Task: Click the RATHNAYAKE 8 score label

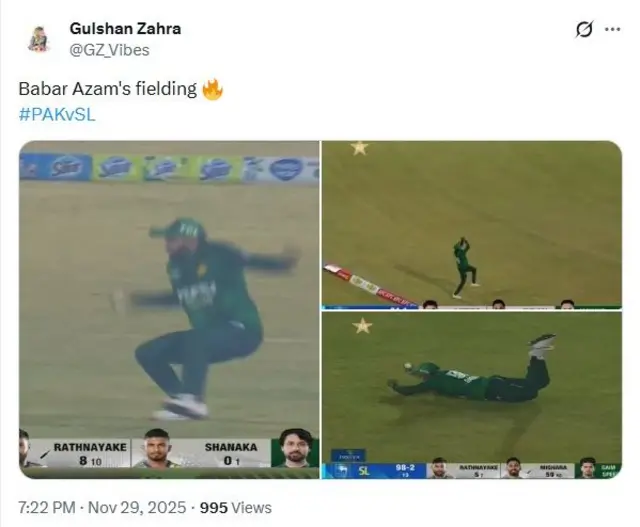Action: [90, 454]
